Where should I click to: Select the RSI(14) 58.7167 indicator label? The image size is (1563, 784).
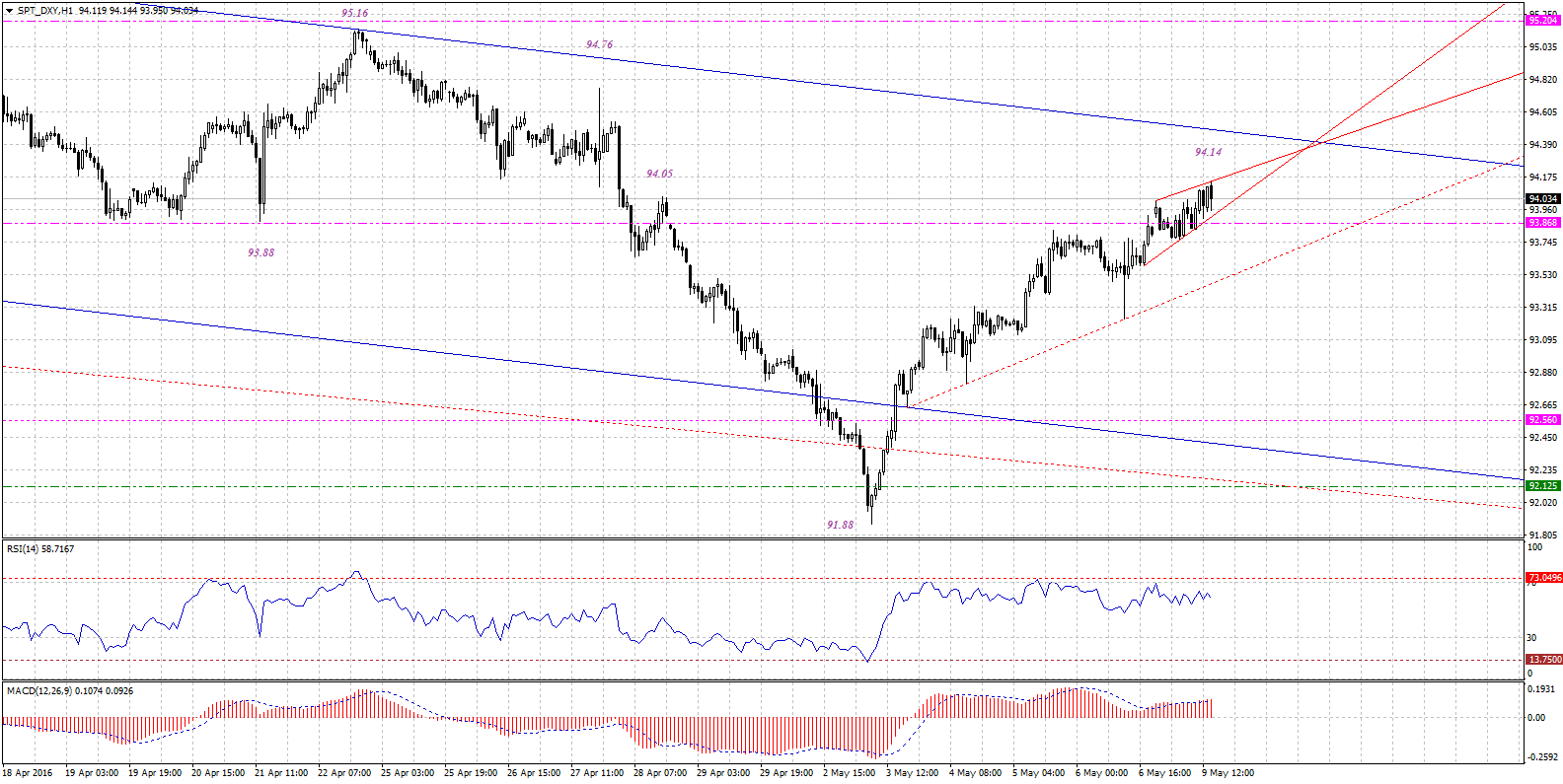point(40,549)
